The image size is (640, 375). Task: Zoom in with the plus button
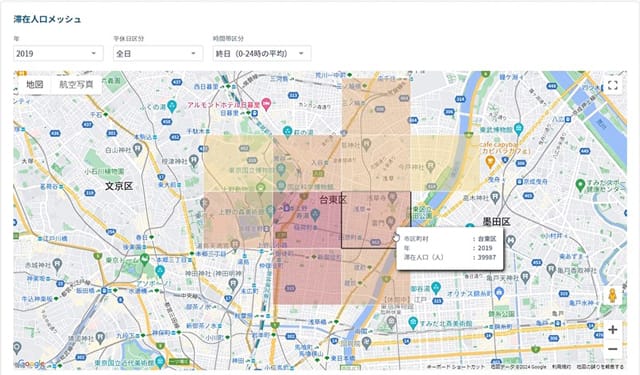613,330
